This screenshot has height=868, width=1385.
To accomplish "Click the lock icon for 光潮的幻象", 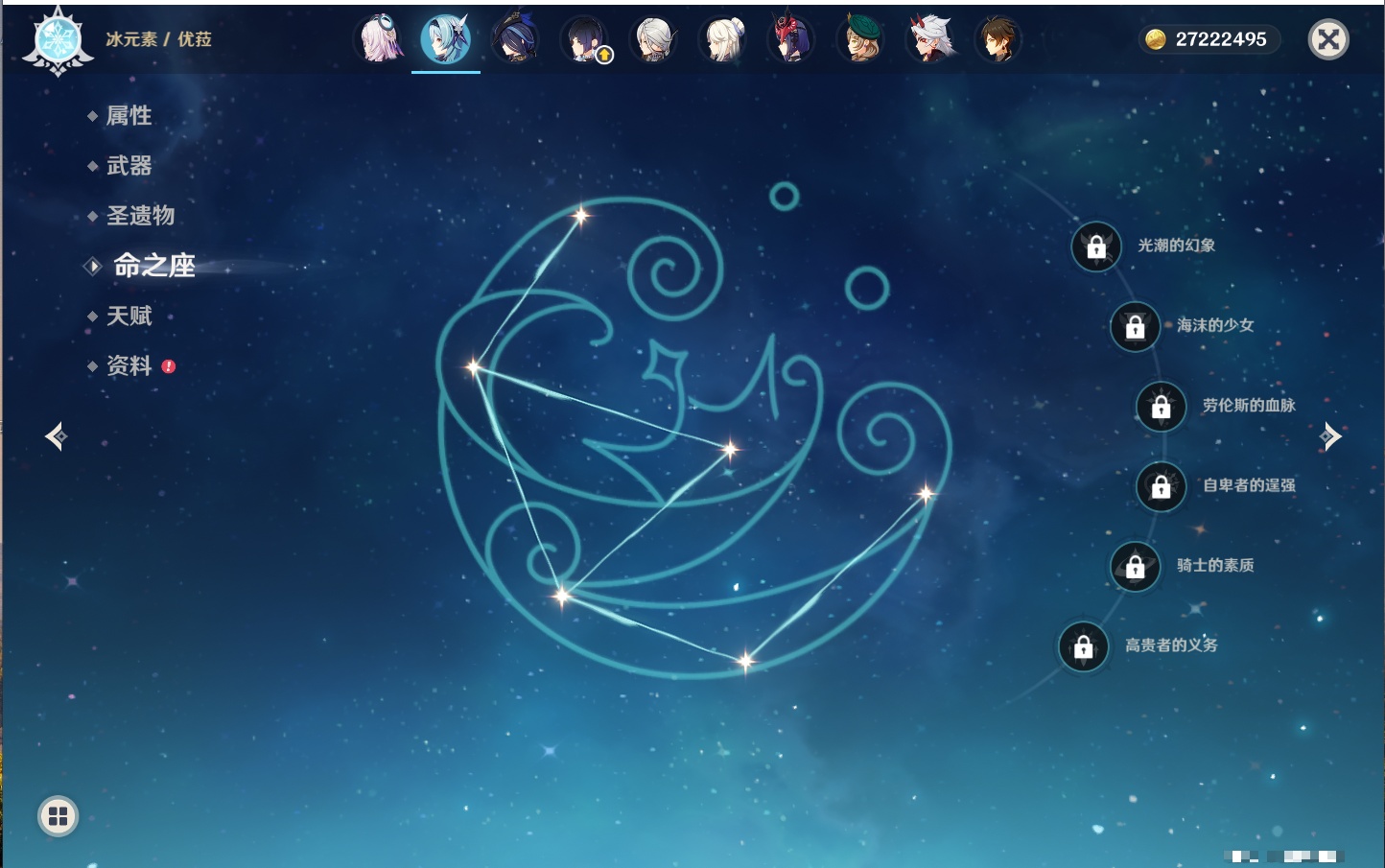I will pyautogui.click(x=1096, y=246).
